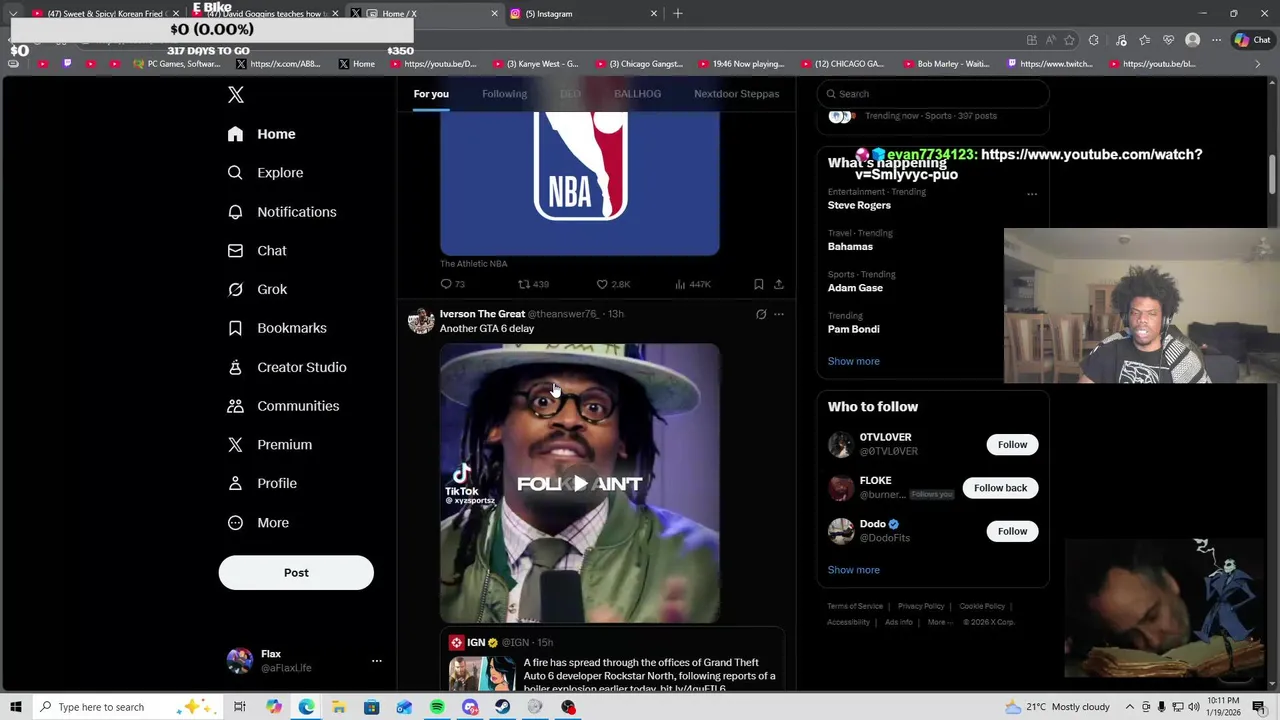Viewport: 1280px width, 720px height.
Task: Click the Copilot Chat button
Action: [x=1253, y=40]
